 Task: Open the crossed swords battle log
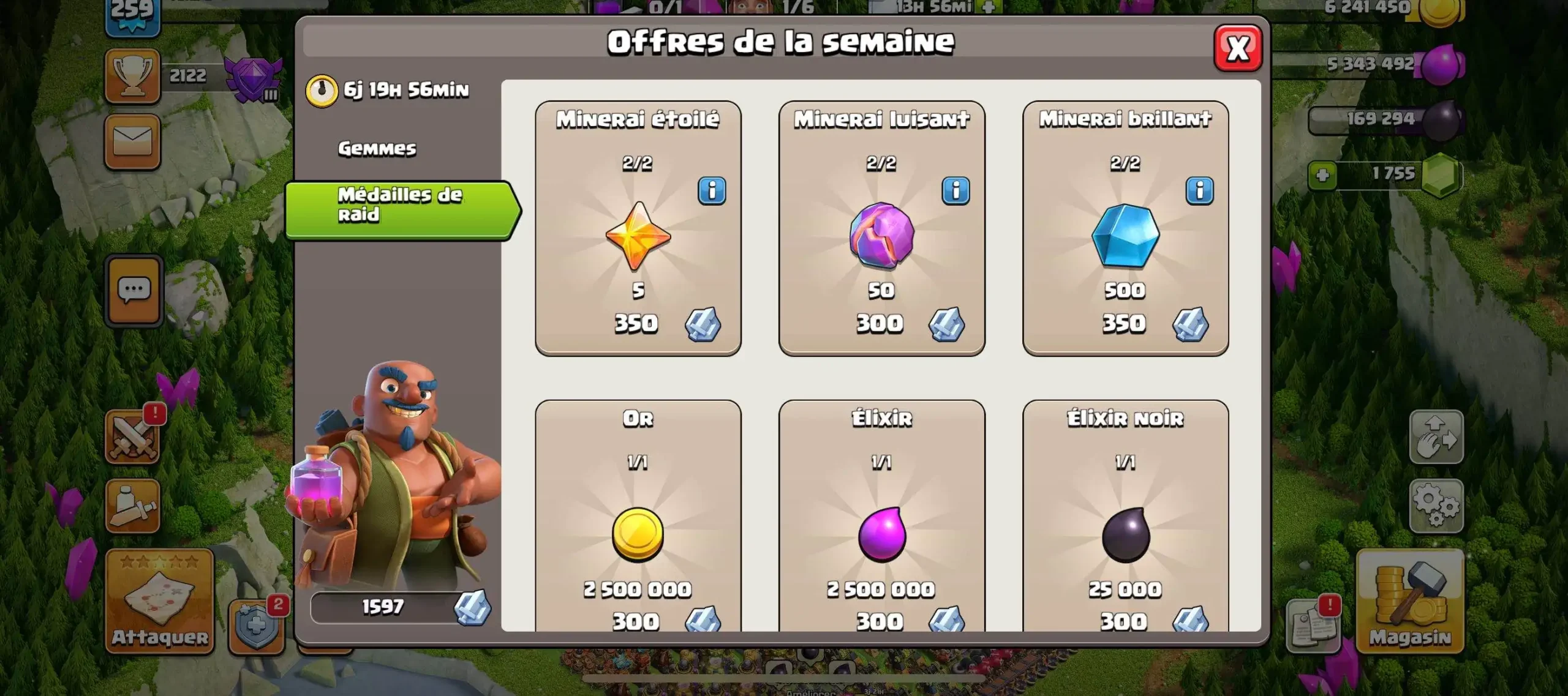[133, 436]
